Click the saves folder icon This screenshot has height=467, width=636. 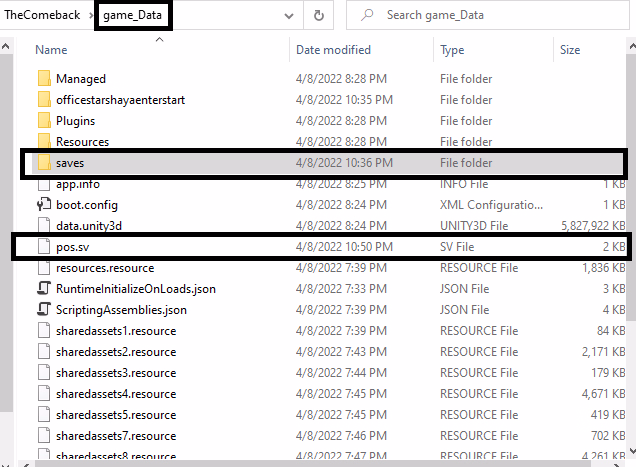coord(44,163)
